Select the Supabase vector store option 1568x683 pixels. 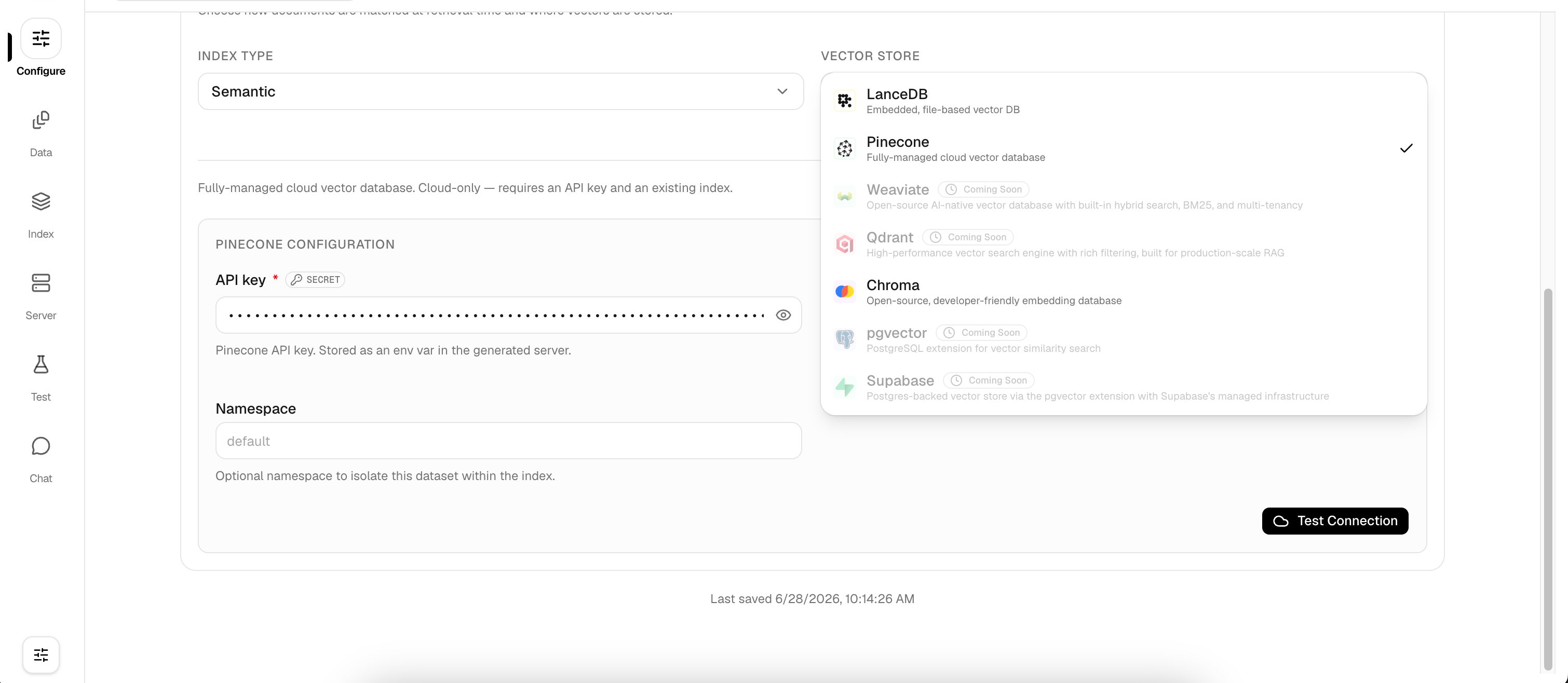[1124, 387]
